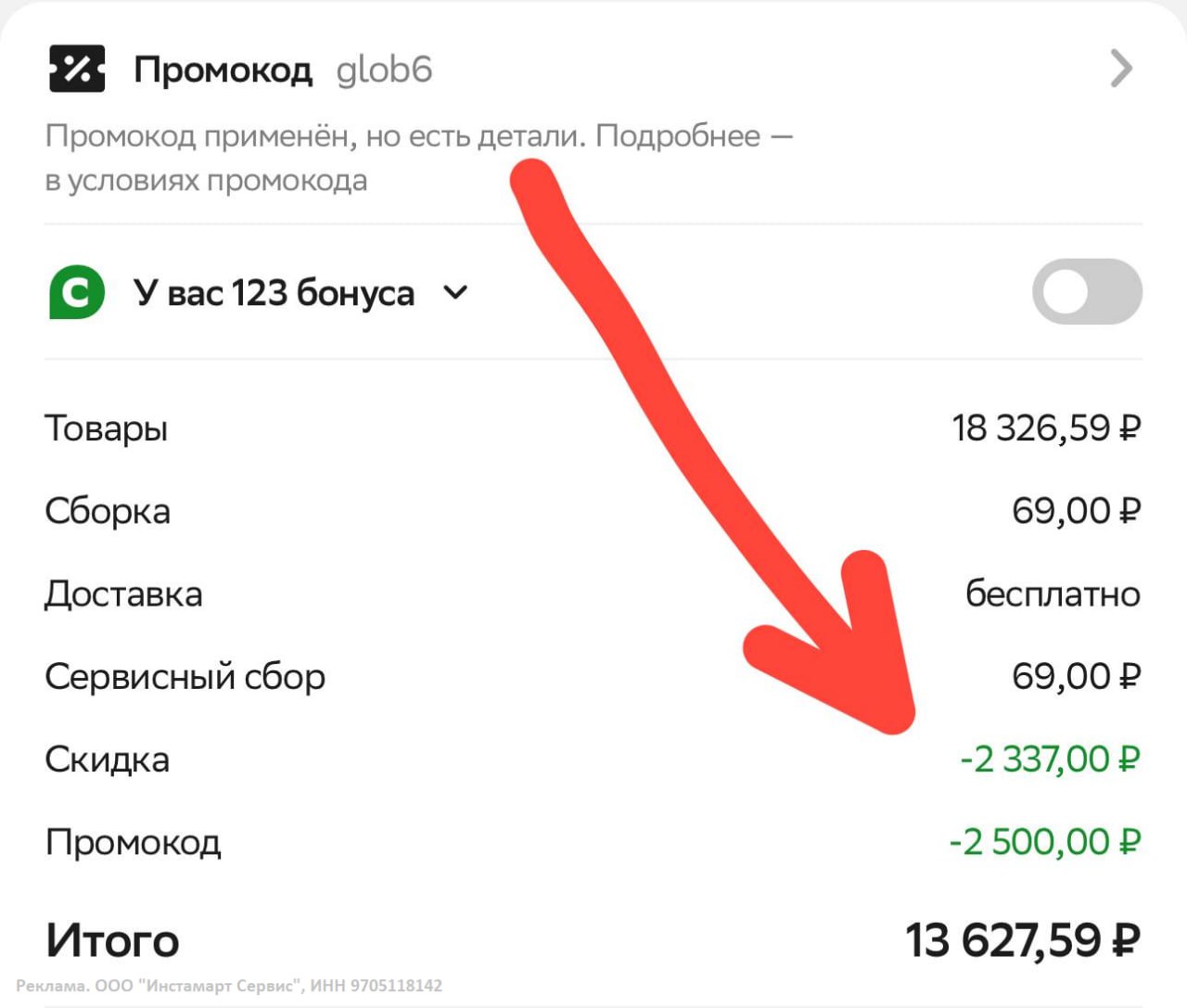Viewport: 1187px width, 1008px height.
Task: Click the "Итого" total amount 13 627,59 ₽
Action: pos(1022,940)
